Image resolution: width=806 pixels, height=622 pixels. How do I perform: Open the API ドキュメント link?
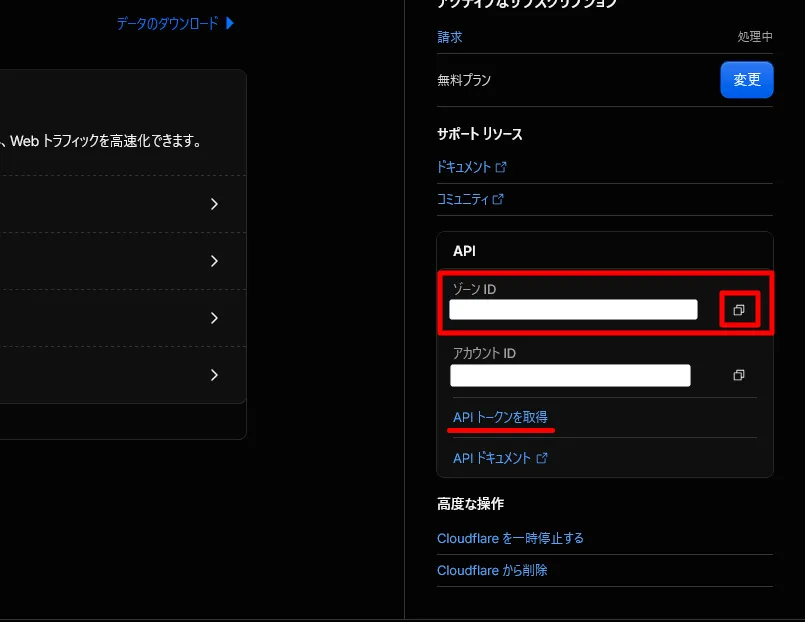500,458
